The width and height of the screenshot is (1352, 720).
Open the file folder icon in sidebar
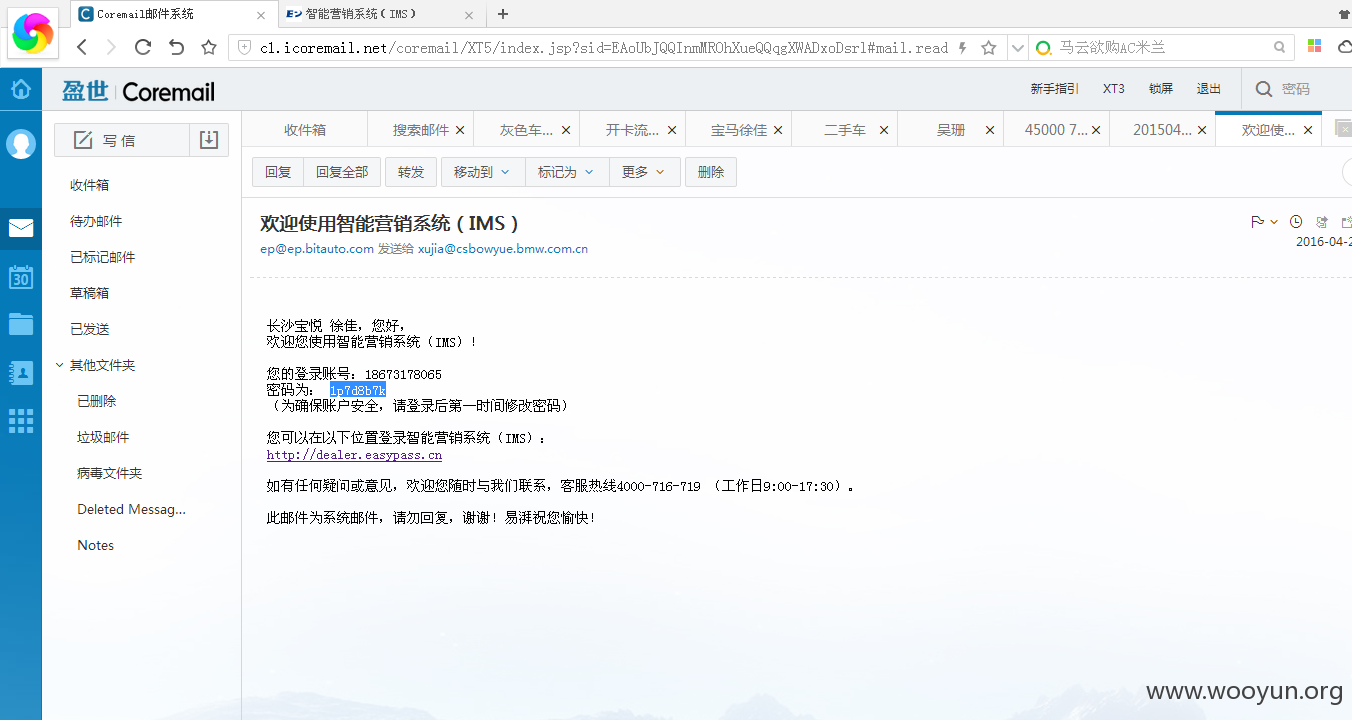click(21, 324)
